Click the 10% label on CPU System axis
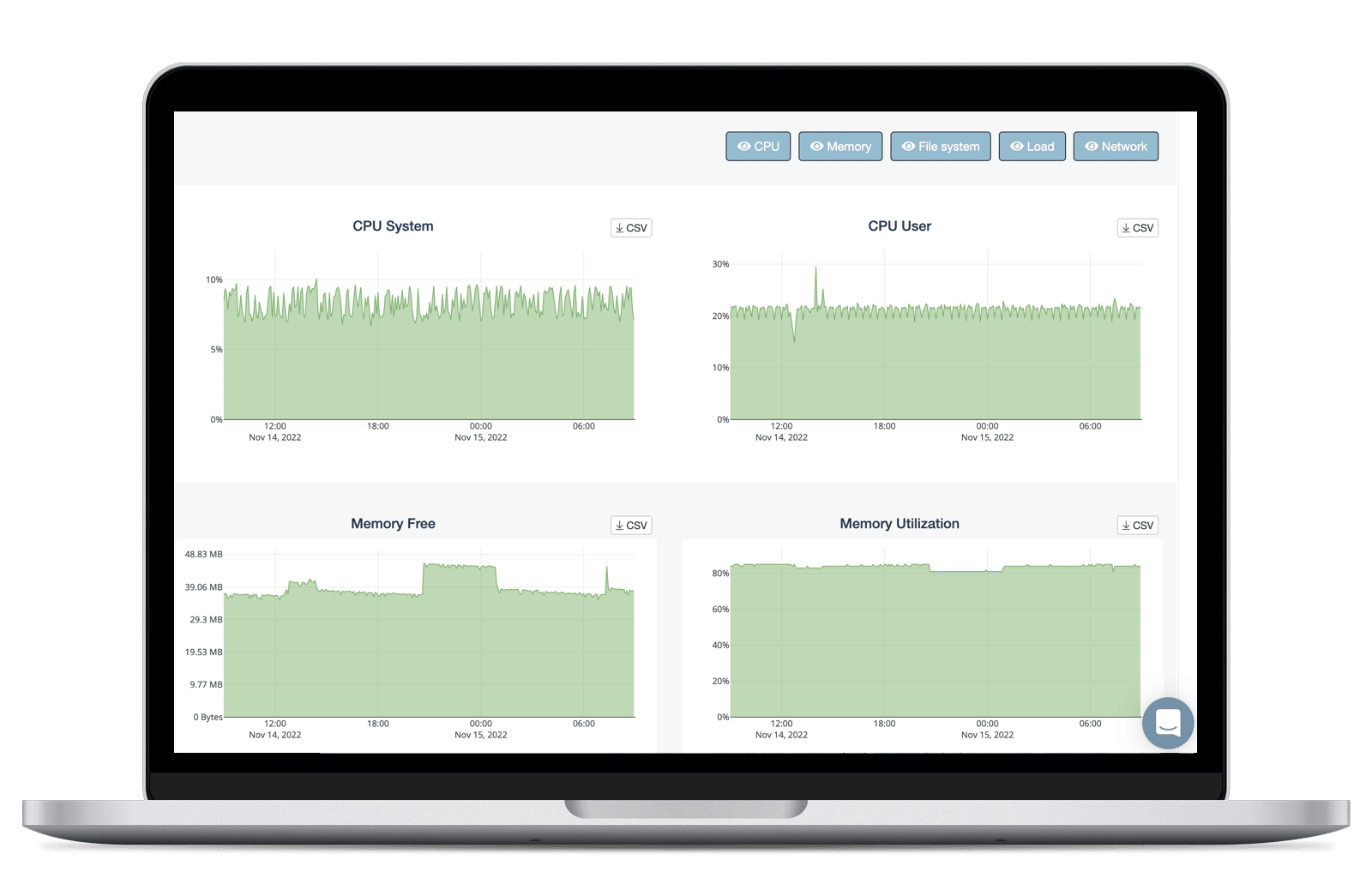 214,280
